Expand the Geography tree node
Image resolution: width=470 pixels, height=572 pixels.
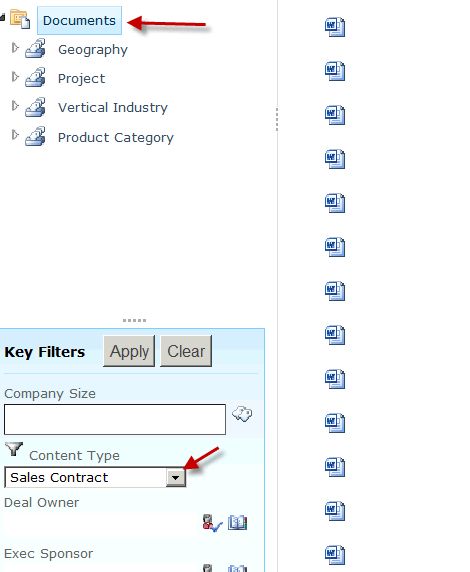(15, 48)
